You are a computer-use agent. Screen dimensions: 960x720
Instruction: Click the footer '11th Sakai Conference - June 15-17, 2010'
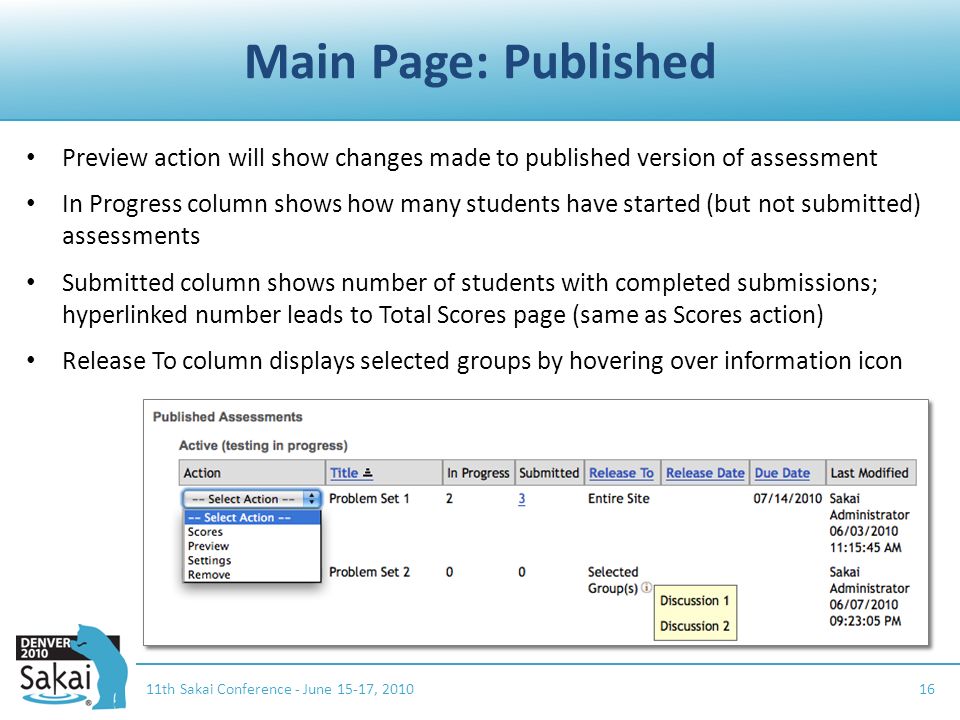pos(280,689)
